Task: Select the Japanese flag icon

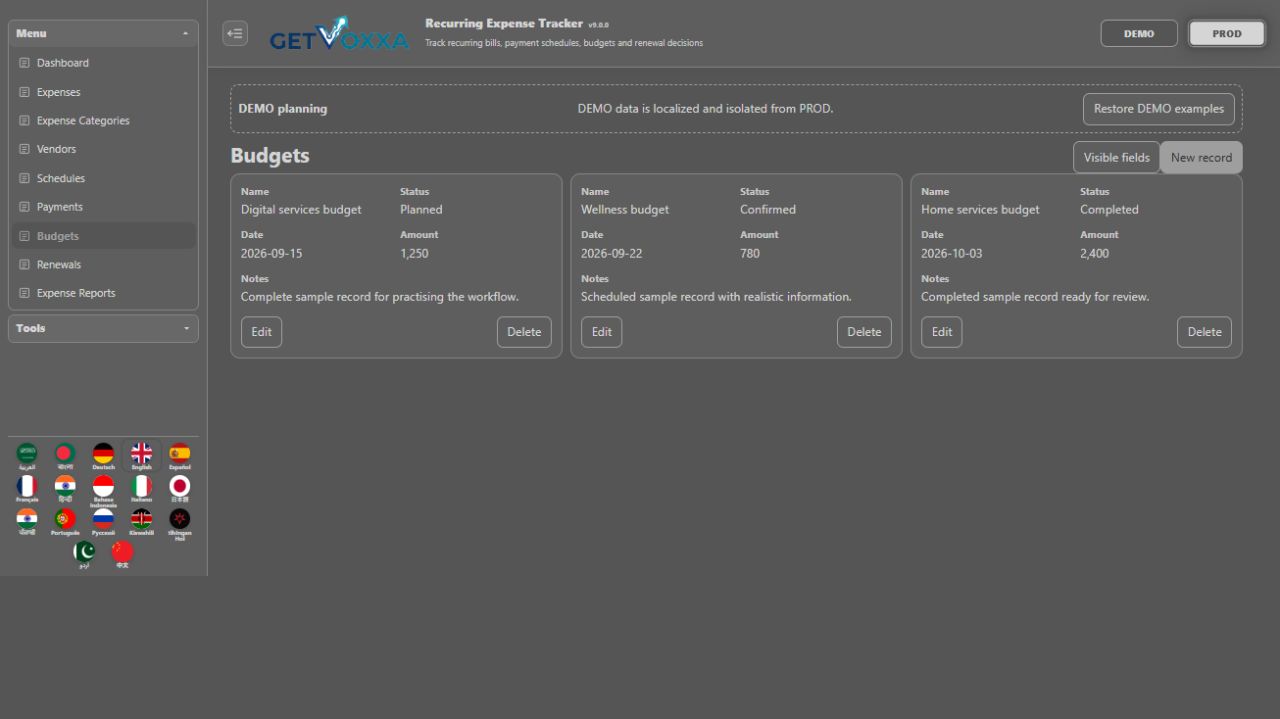Action: [179, 489]
